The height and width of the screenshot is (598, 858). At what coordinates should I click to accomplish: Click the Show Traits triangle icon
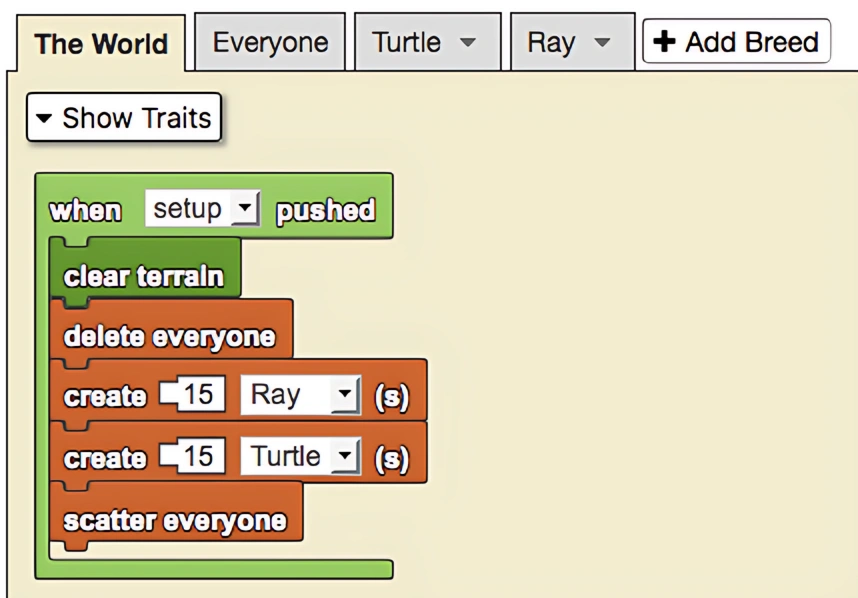coord(44,118)
